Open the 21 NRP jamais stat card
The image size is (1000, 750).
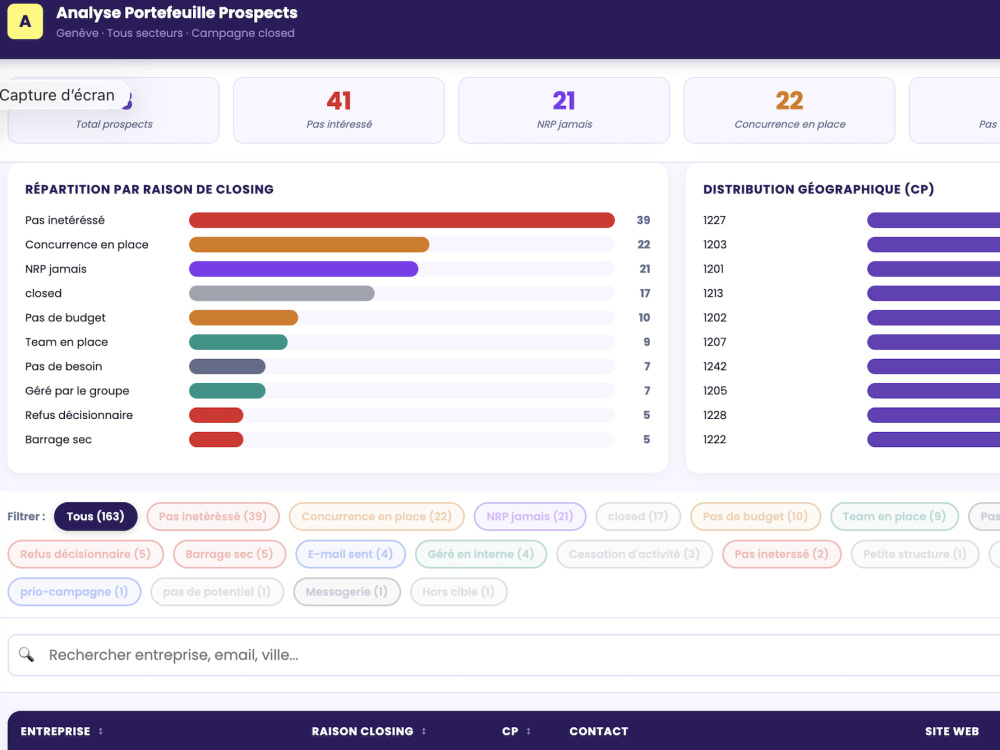[x=564, y=110]
